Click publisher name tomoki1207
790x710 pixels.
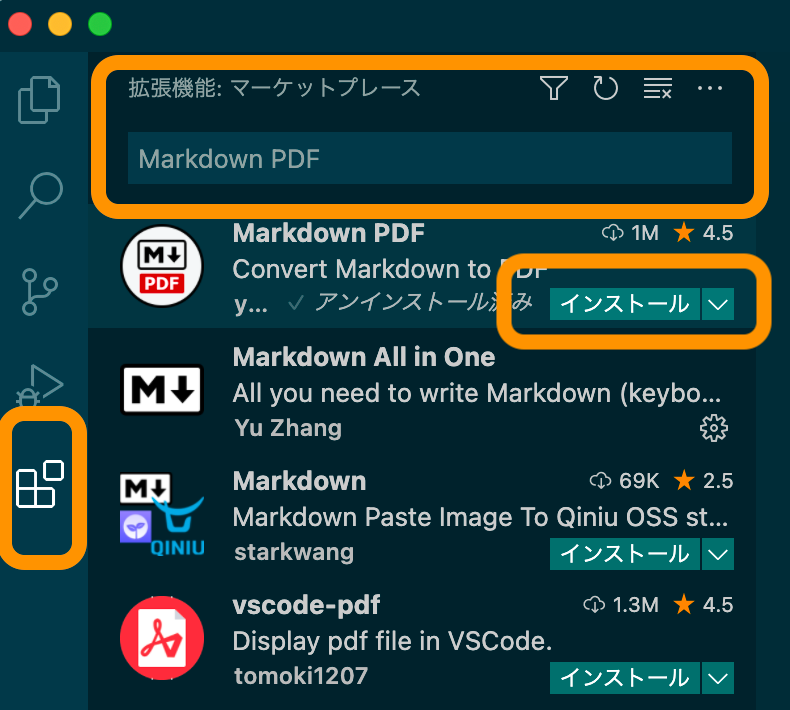tap(301, 676)
